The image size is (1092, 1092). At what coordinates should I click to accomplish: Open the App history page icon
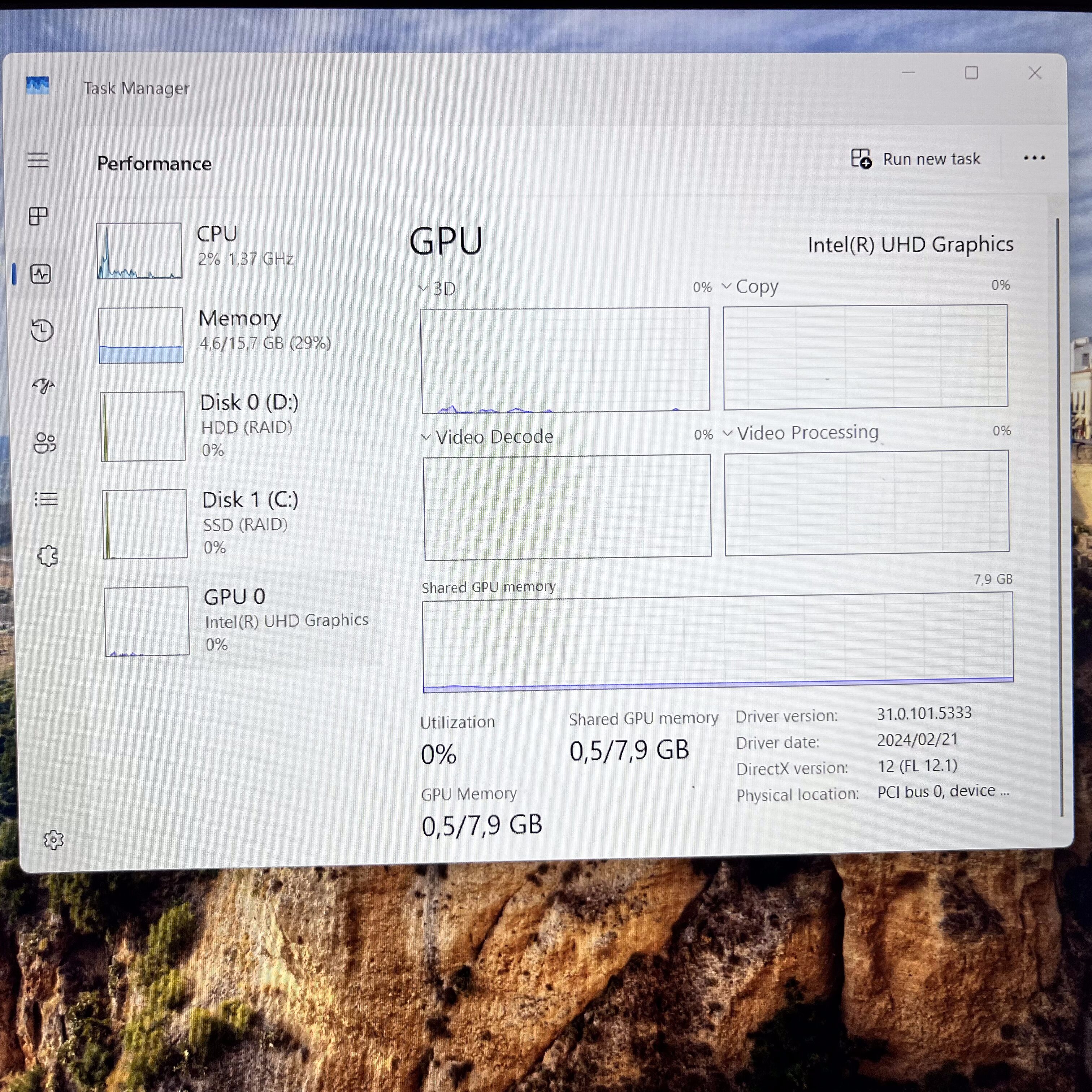coord(42,330)
